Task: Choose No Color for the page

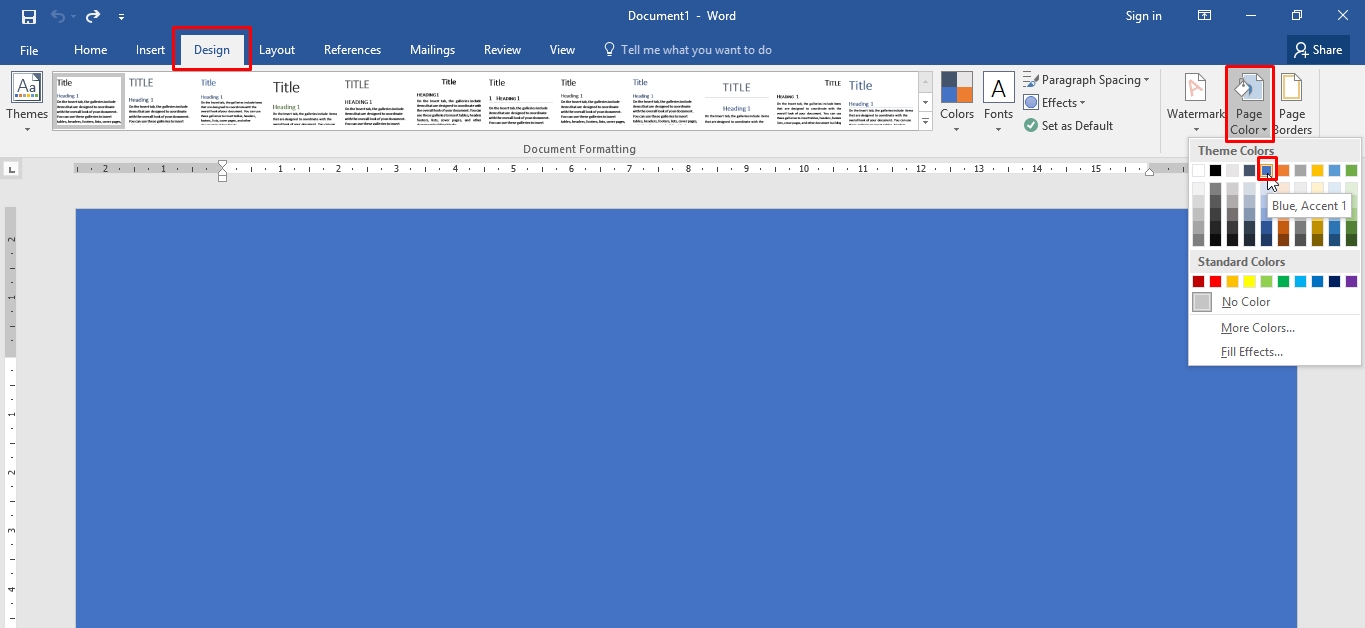Action: point(1243,301)
